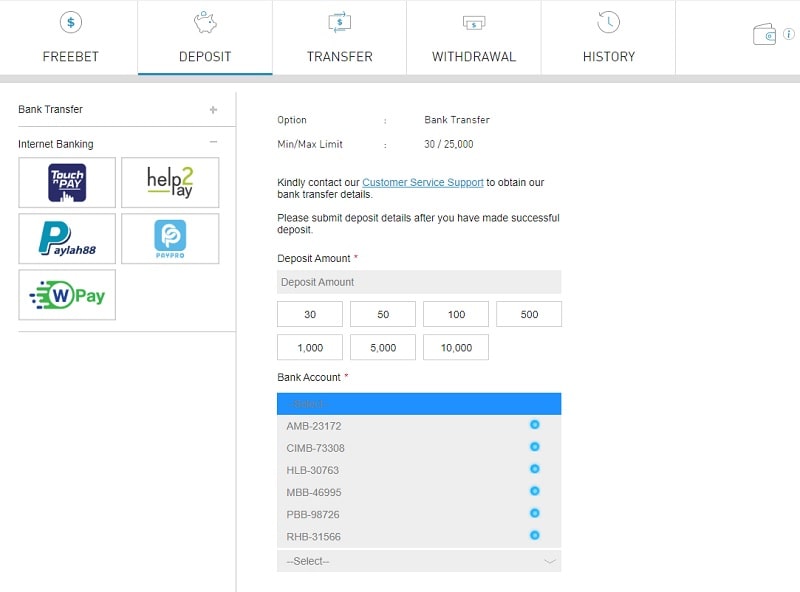Click the blue status dot for AMB-23172
The width and height of the screenshot is (800, 592).
(535, 425)
